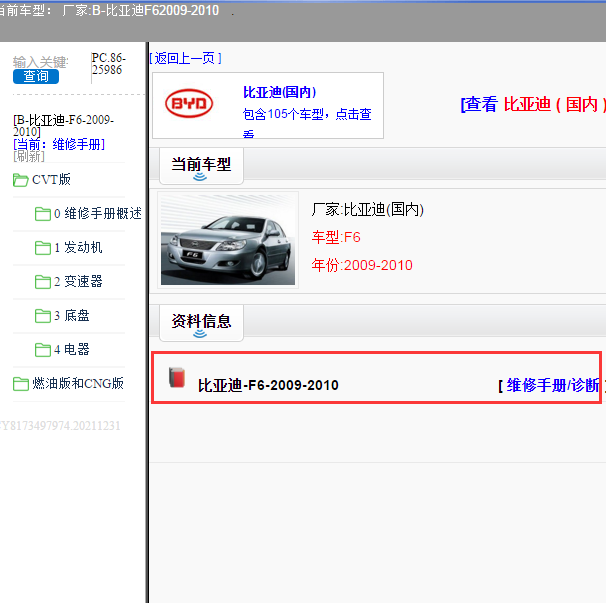
Task: Open 1 发动机 folder
Action: [x=78, y=247]
